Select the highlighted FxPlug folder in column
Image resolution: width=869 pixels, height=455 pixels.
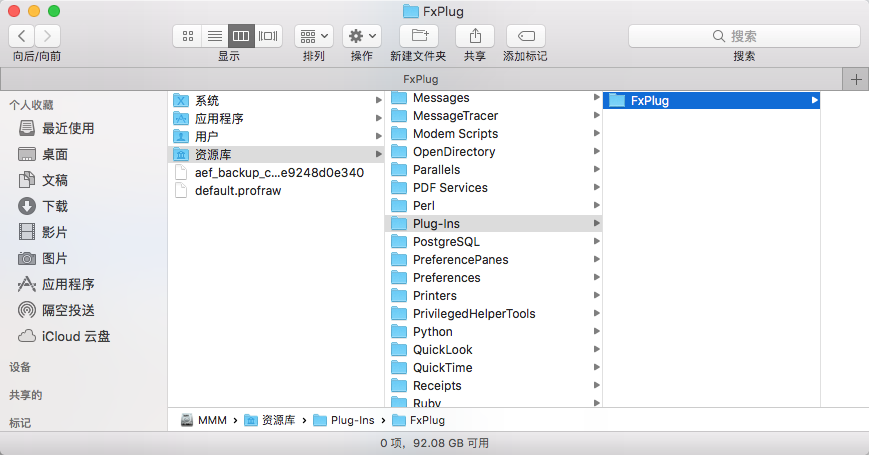pyautogui.click(x=712, y=101)
